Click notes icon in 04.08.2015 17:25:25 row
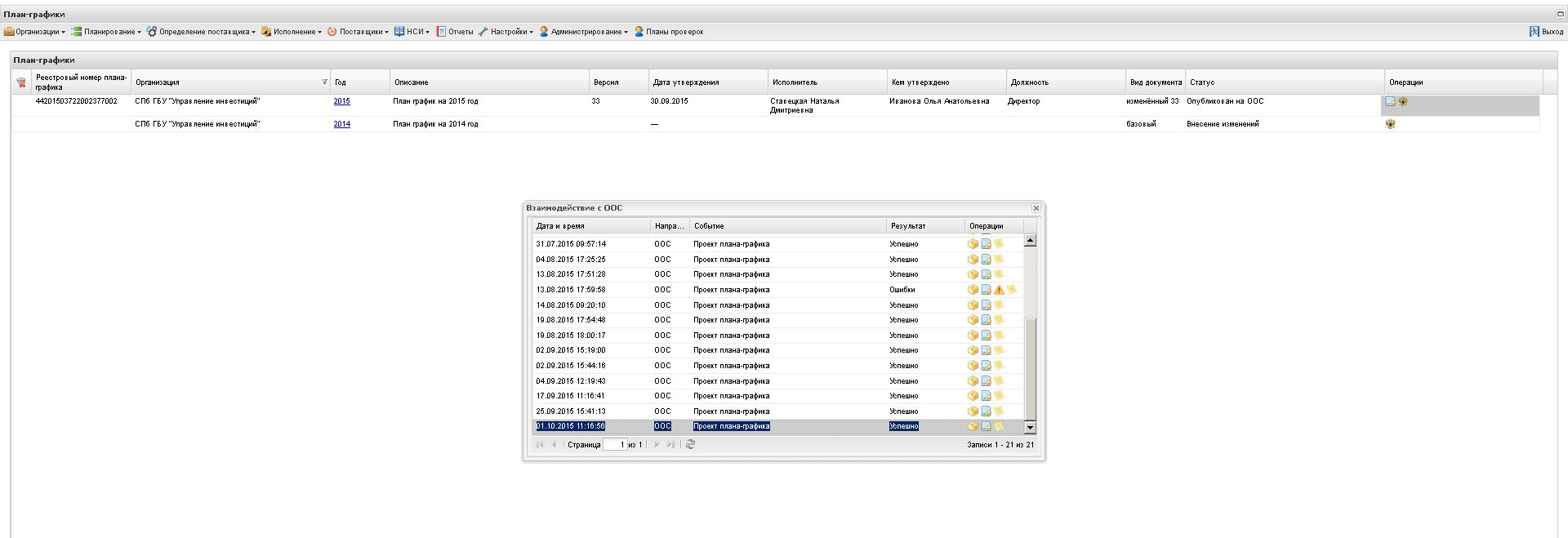The height and width of the screenshot is (538, 1568). click(998, 260)
